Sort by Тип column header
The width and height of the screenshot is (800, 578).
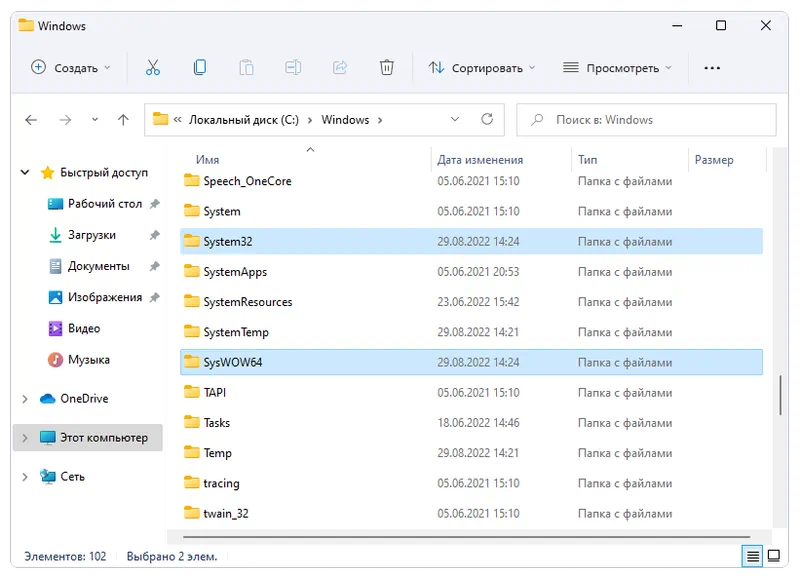[x=587, y=160]
